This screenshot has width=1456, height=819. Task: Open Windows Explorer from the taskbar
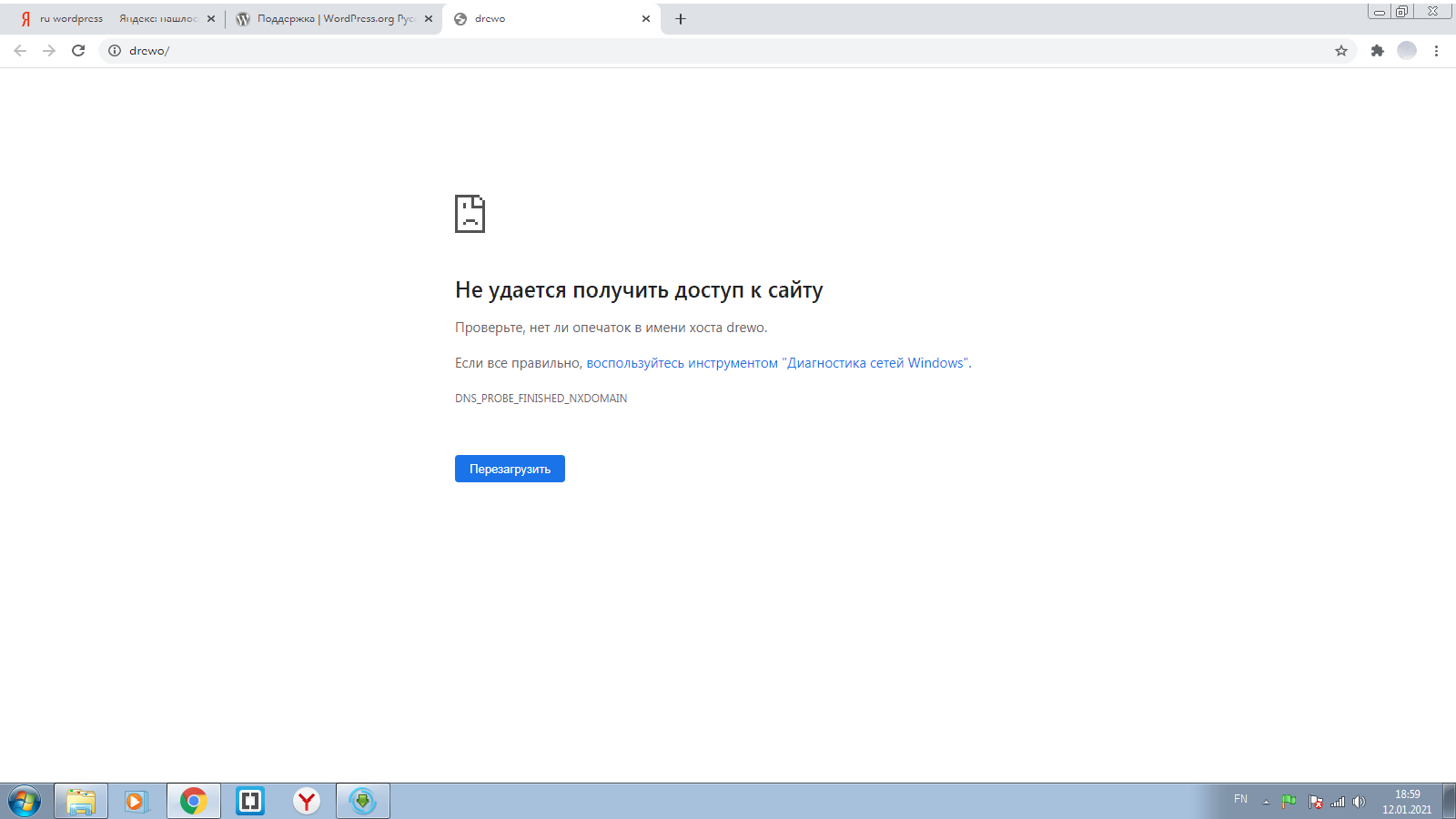point(81,801)
